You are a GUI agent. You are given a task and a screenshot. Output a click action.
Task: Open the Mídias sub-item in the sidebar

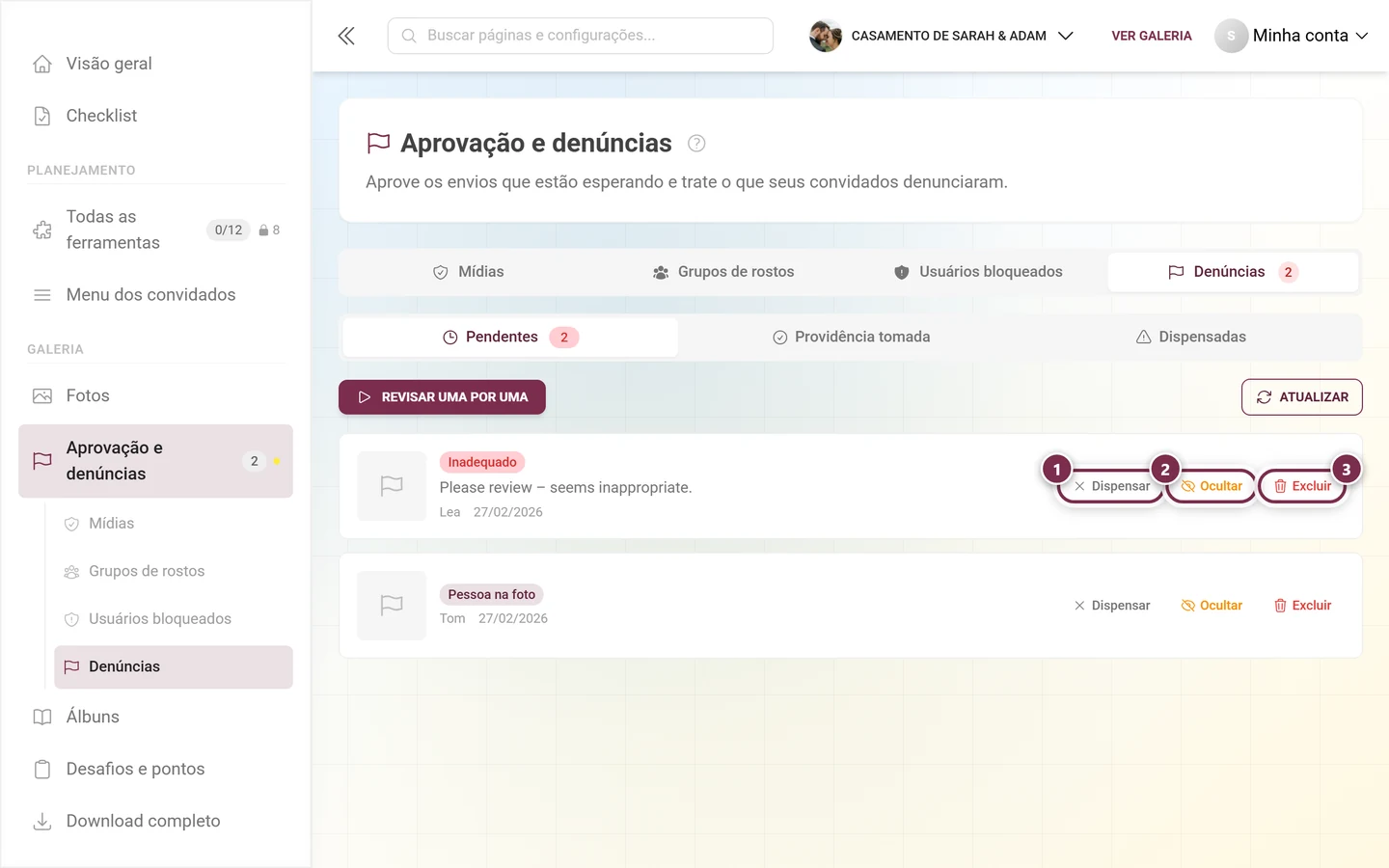(x=174, y=524)
